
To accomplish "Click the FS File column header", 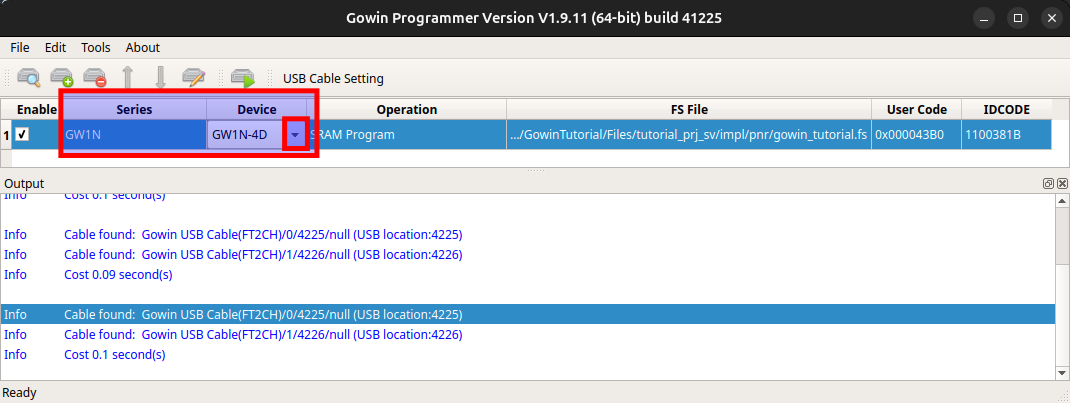I will [x=689, y=109].
